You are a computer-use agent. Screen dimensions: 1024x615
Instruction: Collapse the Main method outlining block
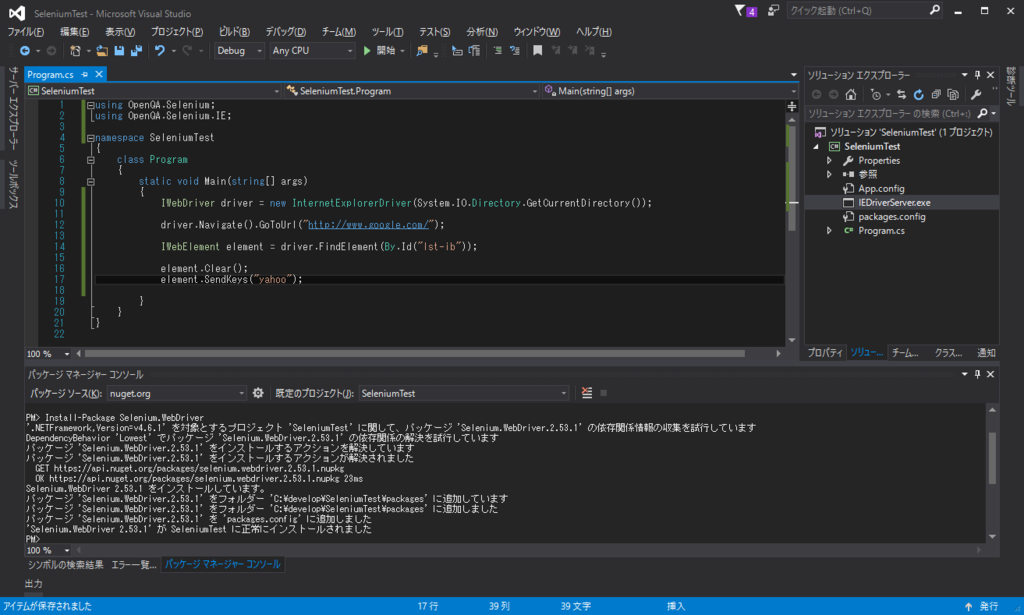click(91, 181)
